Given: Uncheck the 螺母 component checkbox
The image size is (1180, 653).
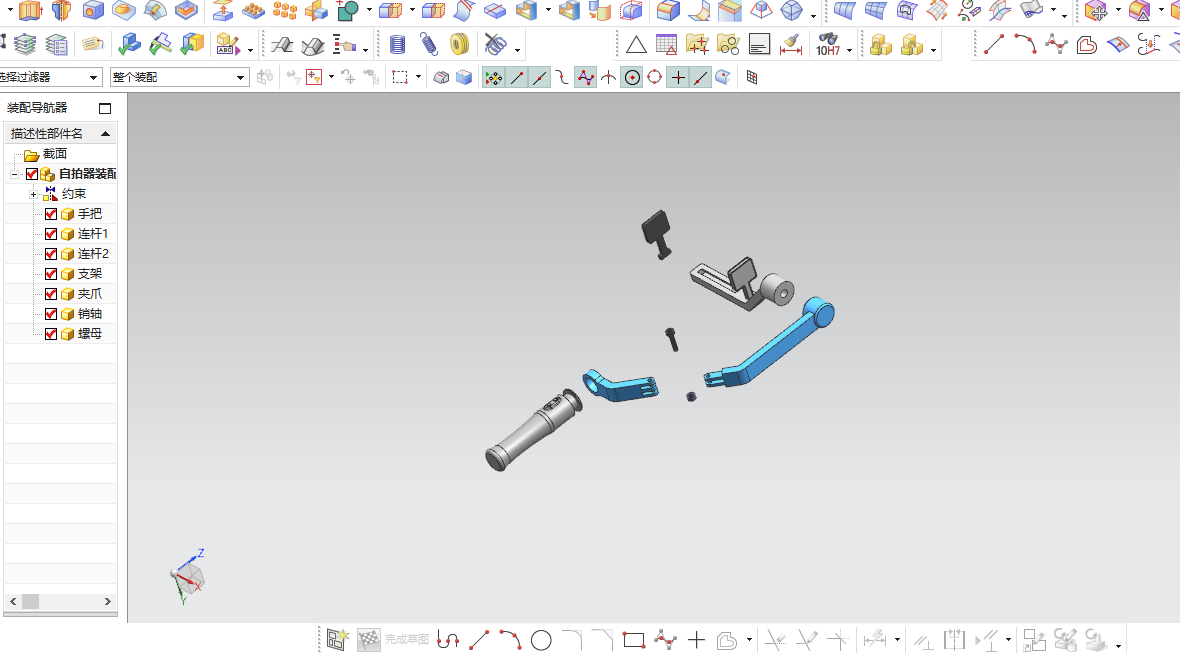Looking at the screenshot, I should (50, 334).
